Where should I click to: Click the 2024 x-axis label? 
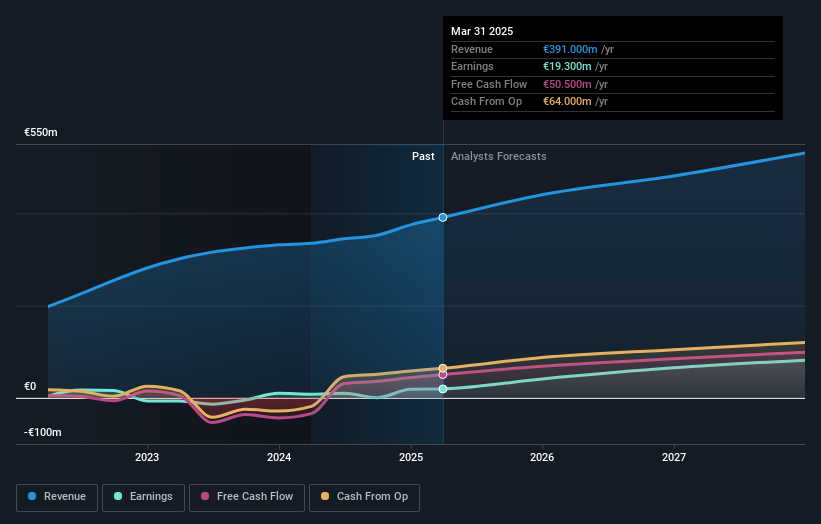point(279,458)
